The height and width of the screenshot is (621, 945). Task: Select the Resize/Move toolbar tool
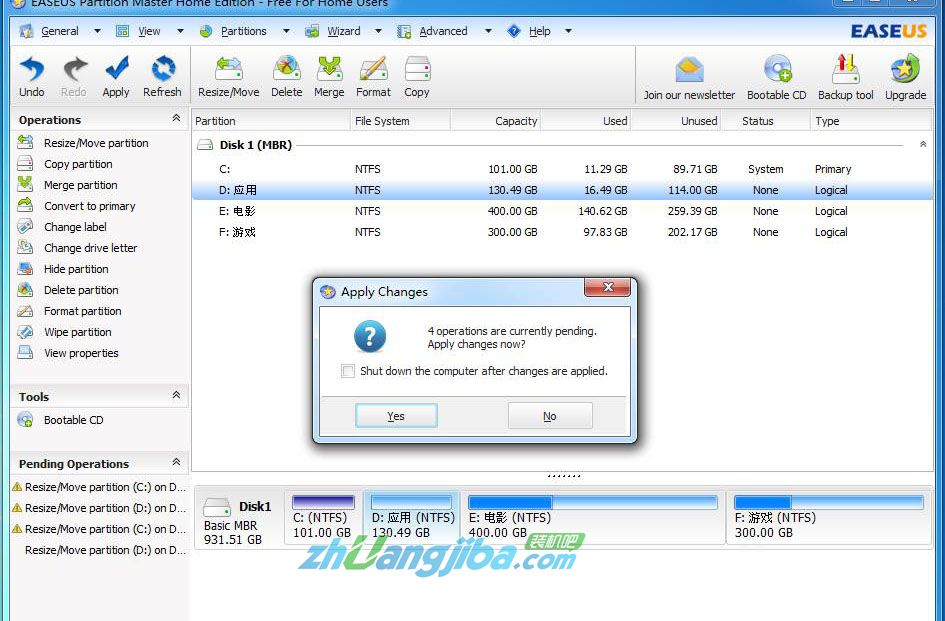(x=228, y=70)
